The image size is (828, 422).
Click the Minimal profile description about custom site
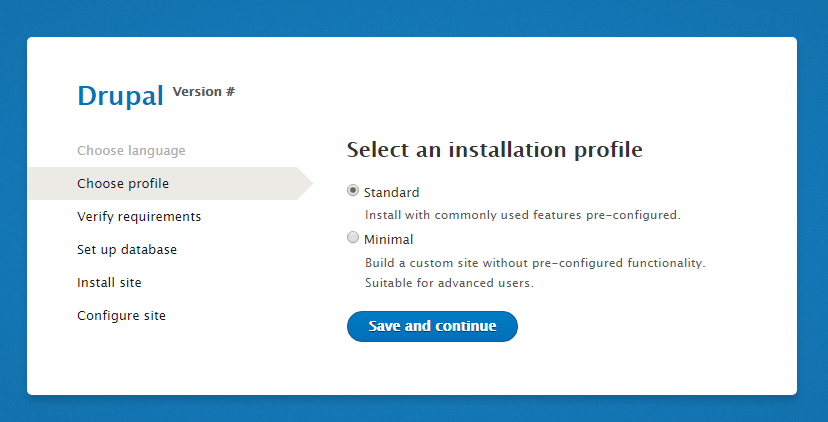pos(535,262)
